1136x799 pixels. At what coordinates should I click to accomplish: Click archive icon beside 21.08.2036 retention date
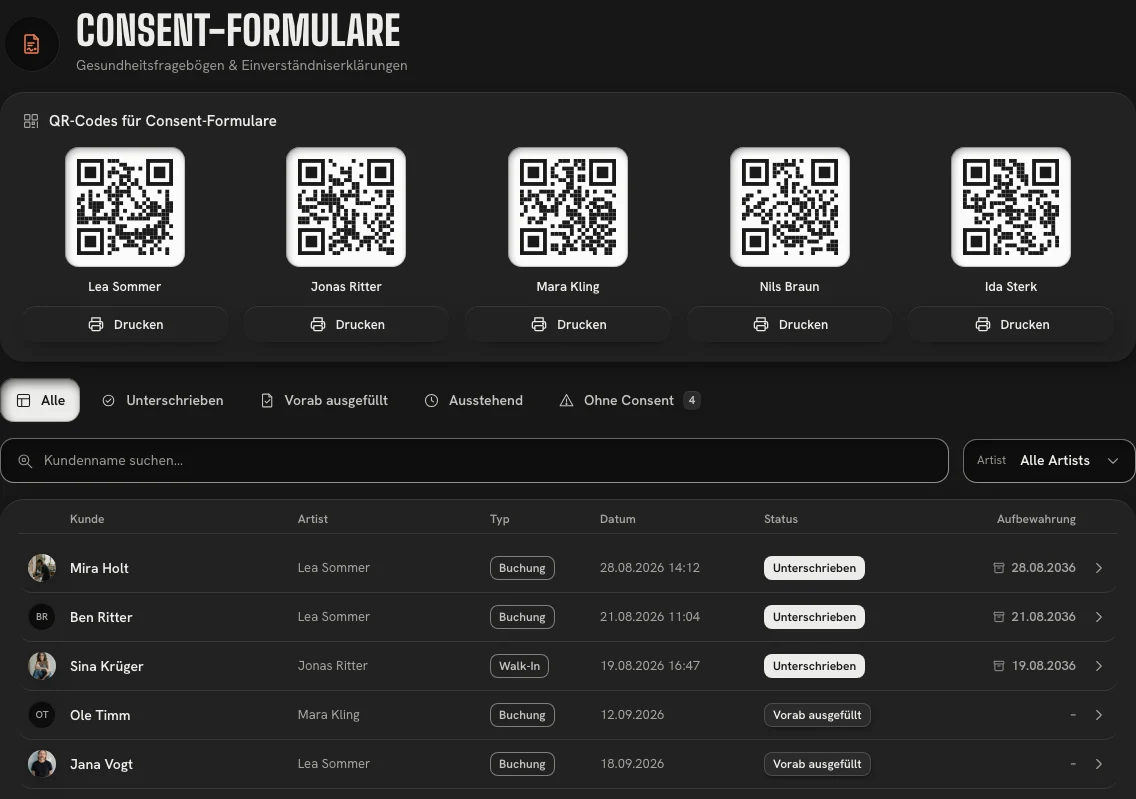tap(998, 617)
